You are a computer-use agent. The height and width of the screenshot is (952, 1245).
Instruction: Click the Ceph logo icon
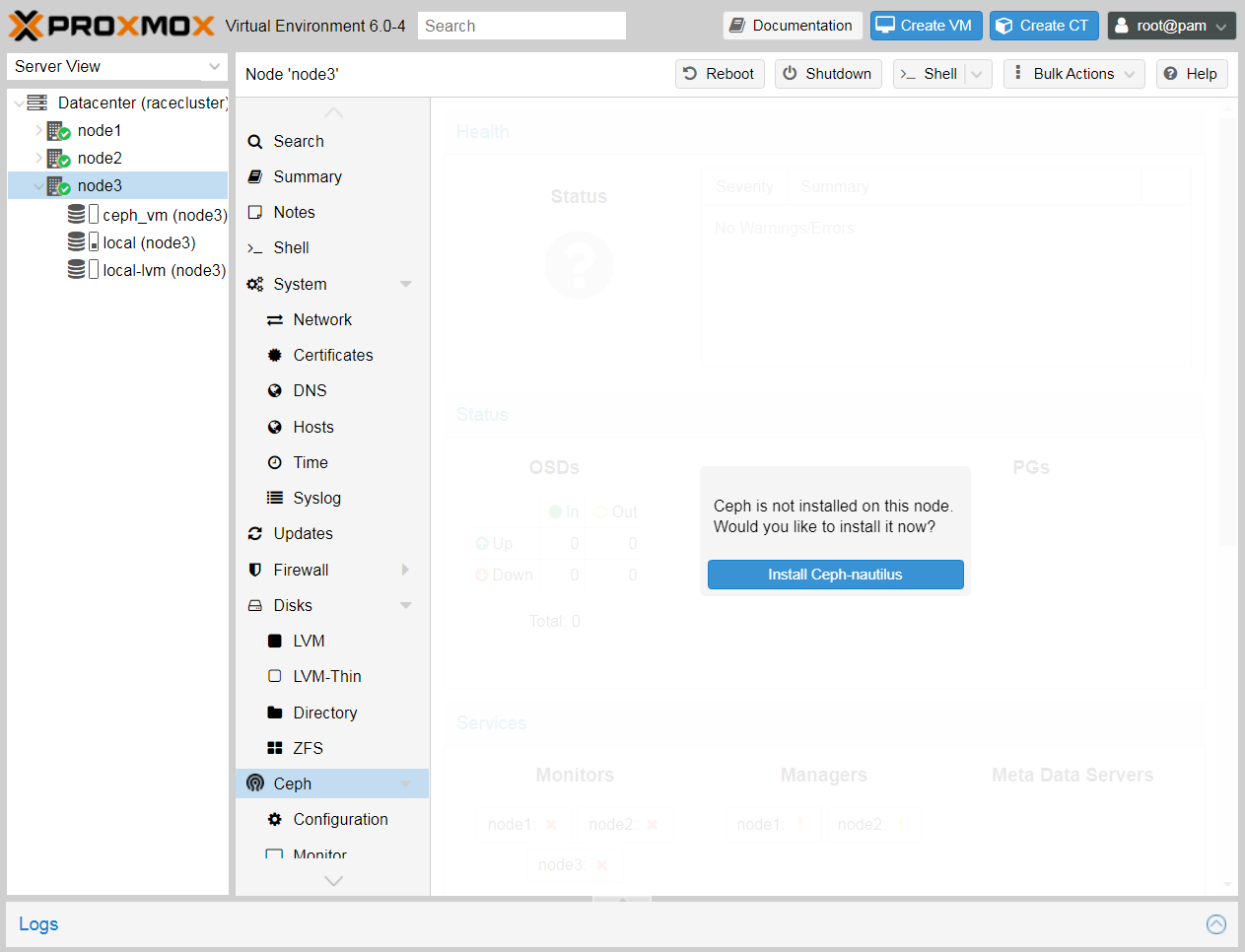(255, 783)
